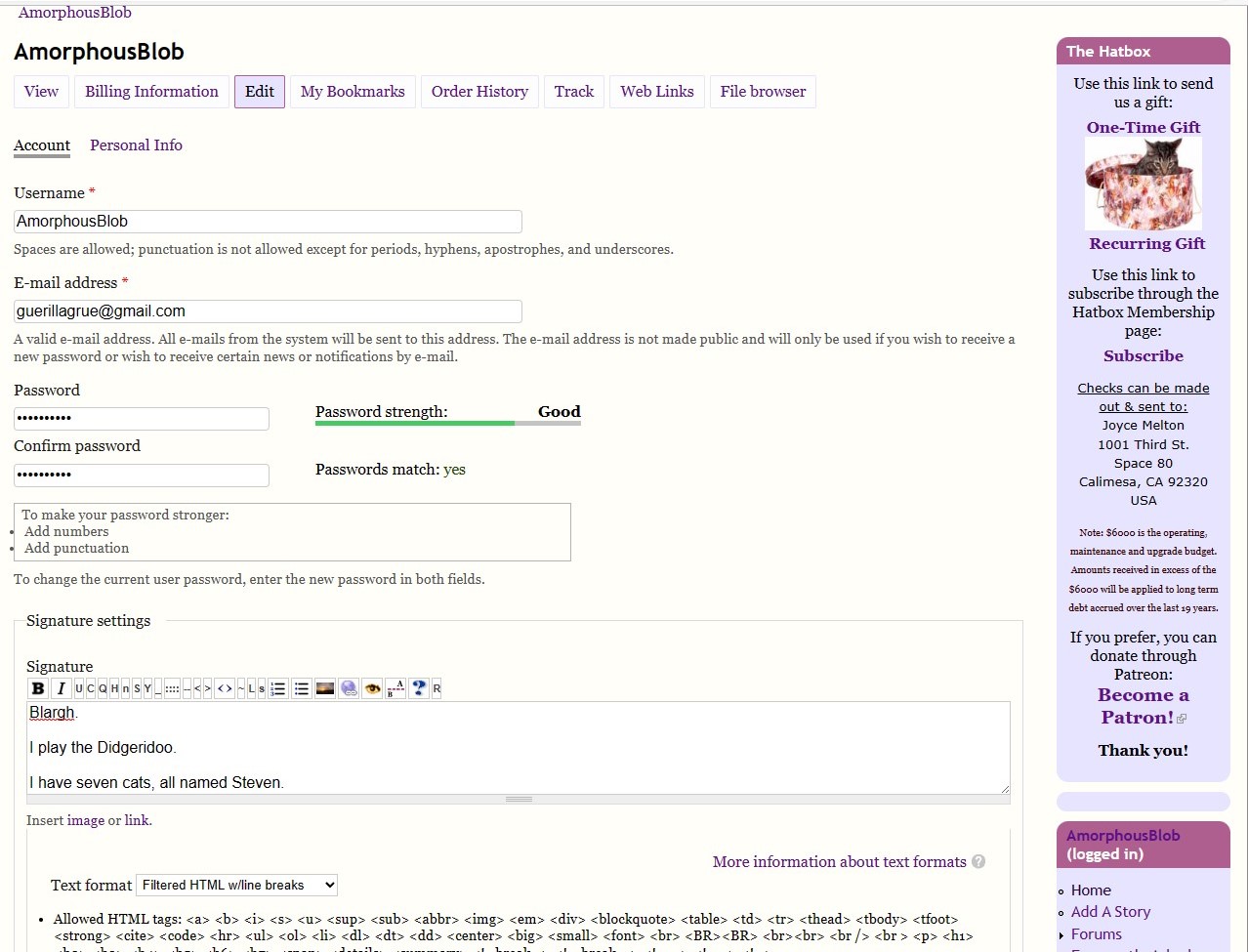1248x952 pixels.
Task: Click the Become a Patron link
Action: (x=1143, y=706)
